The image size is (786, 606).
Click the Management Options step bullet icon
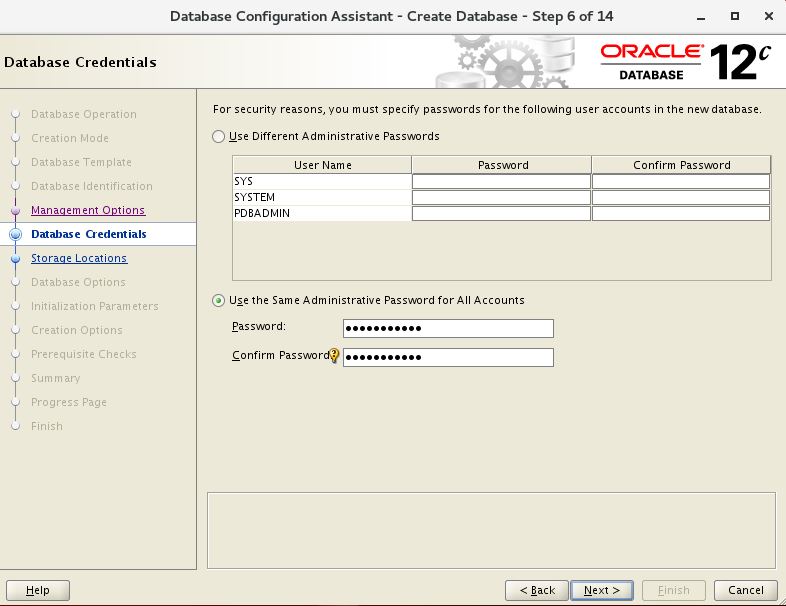click(16, 210)
